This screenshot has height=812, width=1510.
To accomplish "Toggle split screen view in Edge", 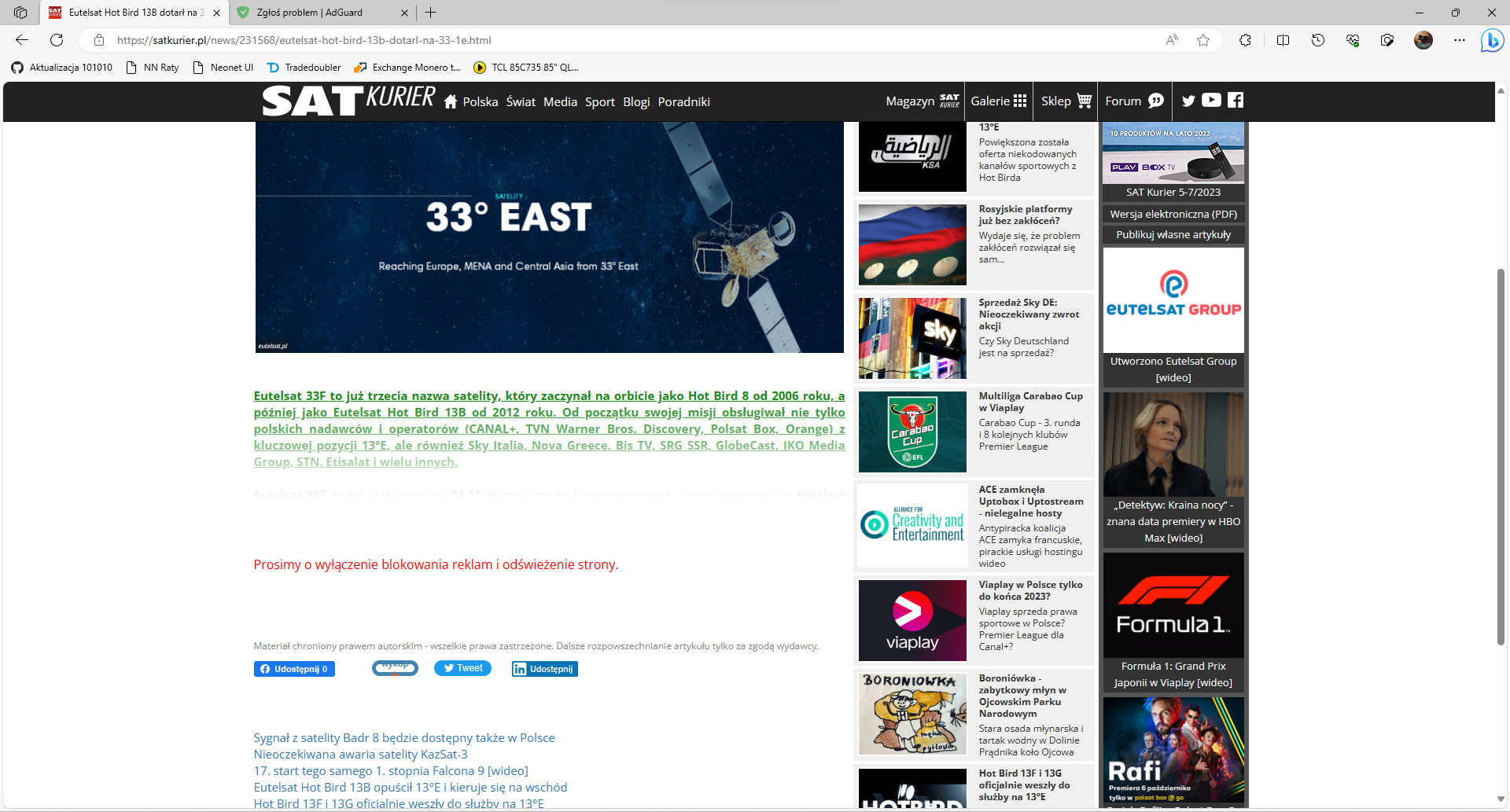I will tap(1283, 40).
